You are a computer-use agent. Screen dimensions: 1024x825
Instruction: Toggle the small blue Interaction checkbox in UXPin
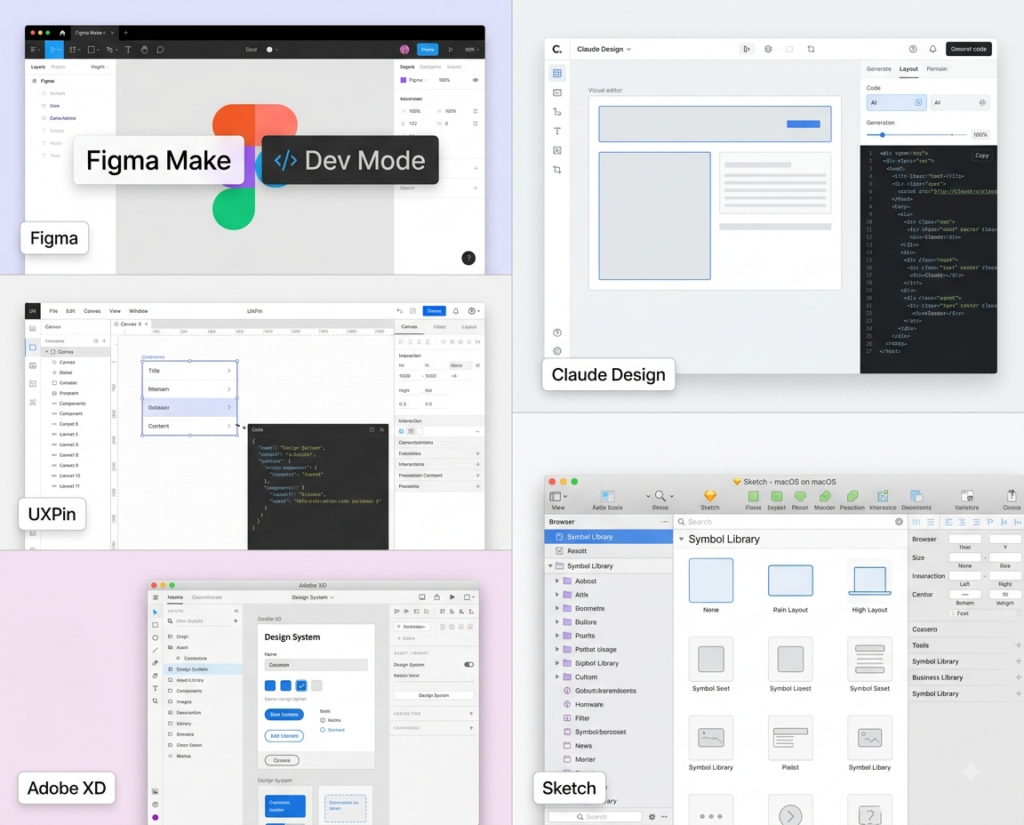[402, 431]
